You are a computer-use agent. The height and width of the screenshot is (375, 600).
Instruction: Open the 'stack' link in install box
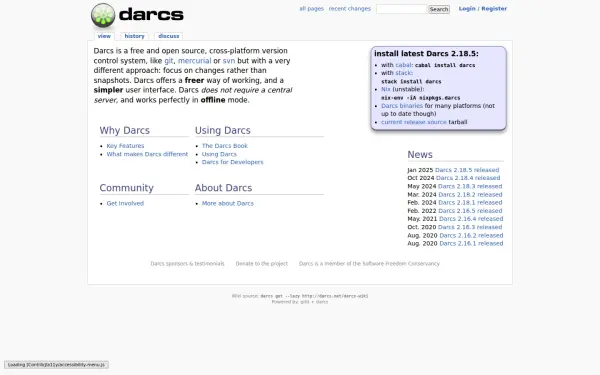tap(403, 73)
